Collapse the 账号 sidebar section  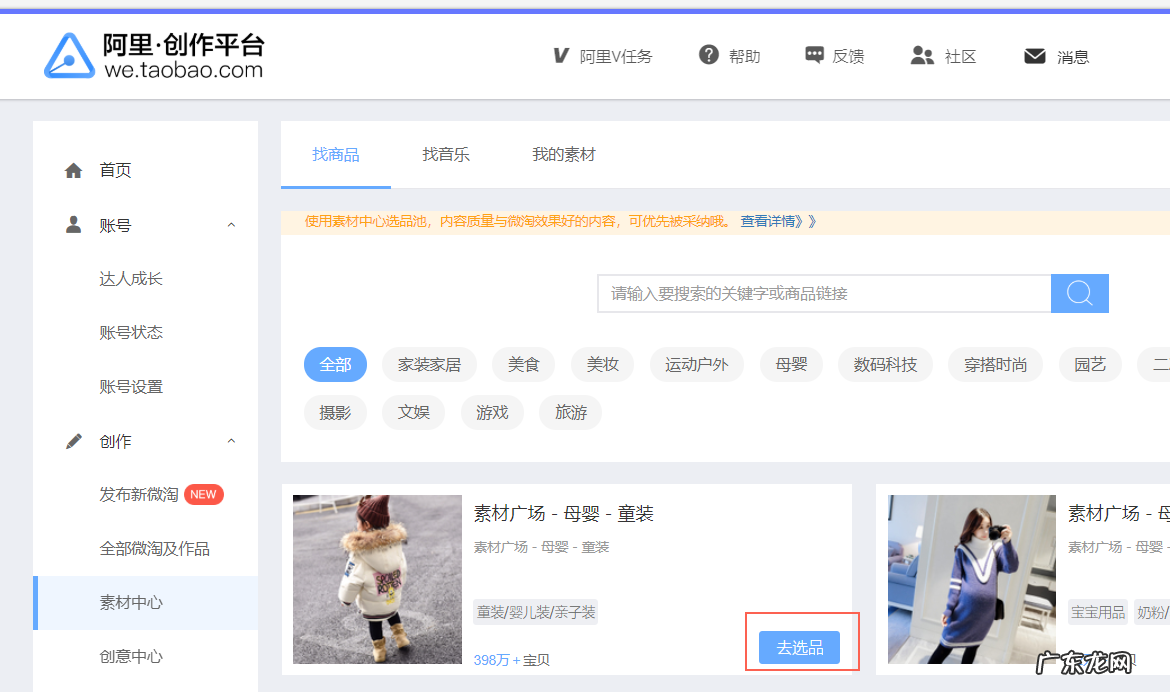pos(231,225)
